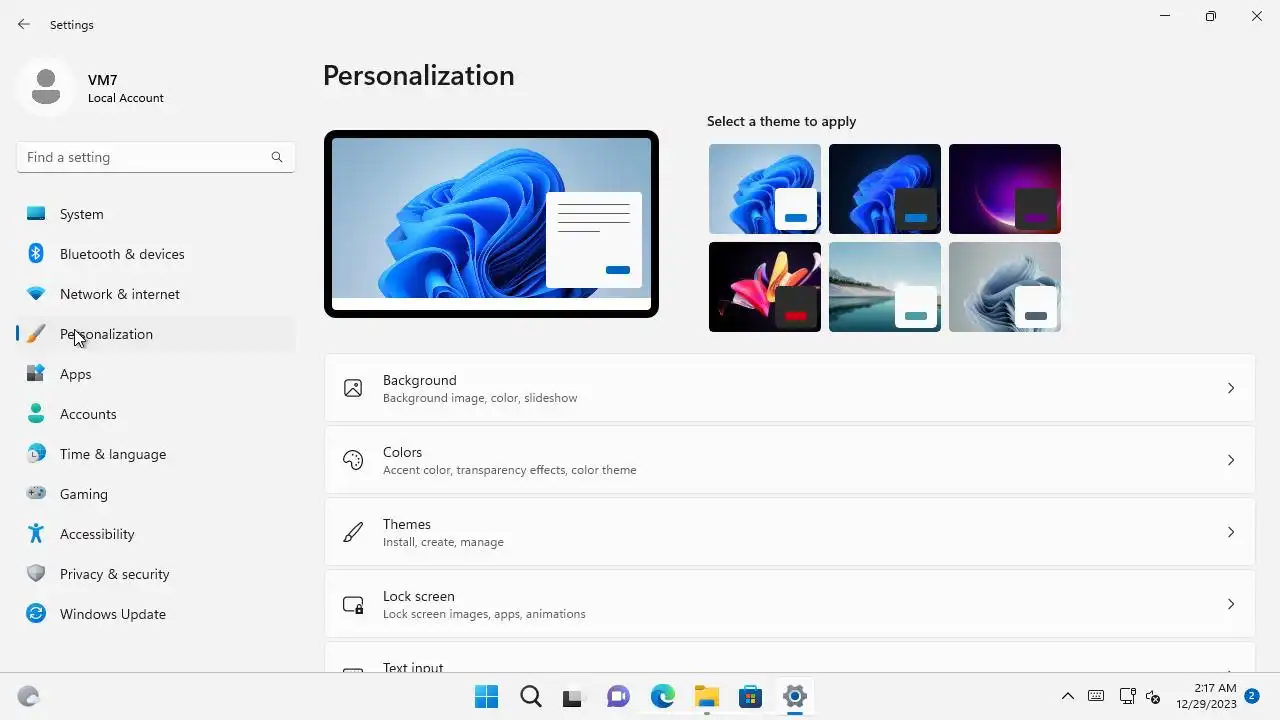
Task: Select Apps in the sidebar
Action: click(156, 374)
